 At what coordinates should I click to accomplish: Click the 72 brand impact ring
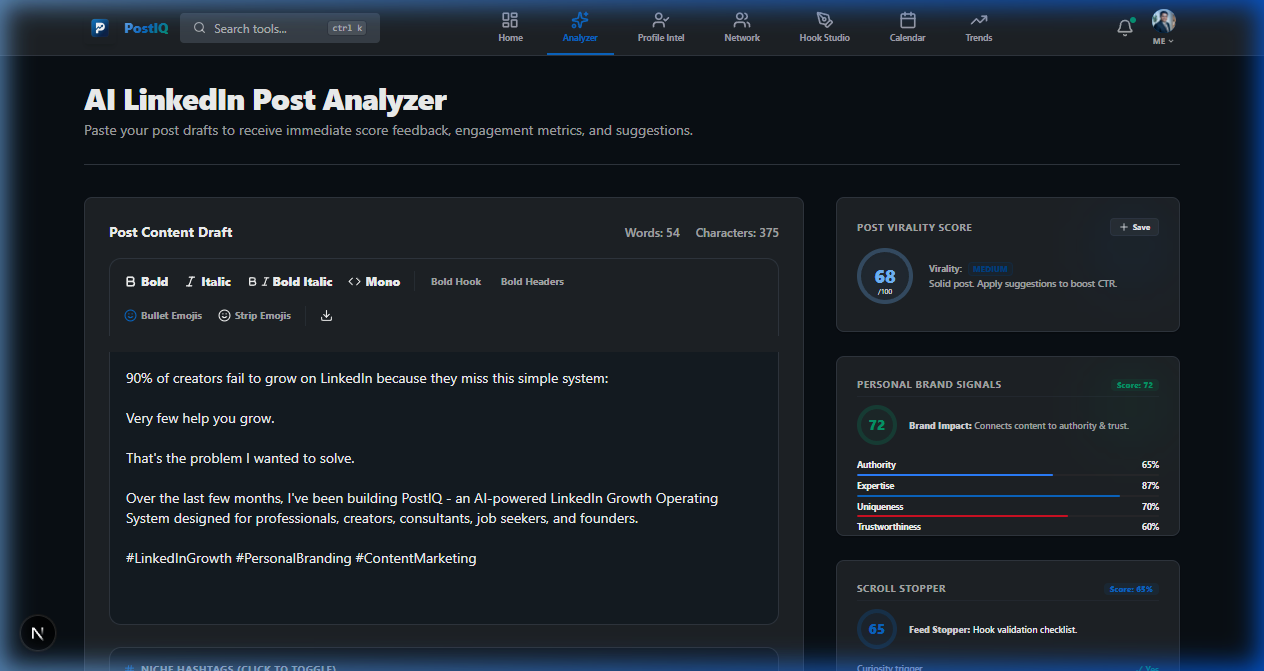[877, 425]
